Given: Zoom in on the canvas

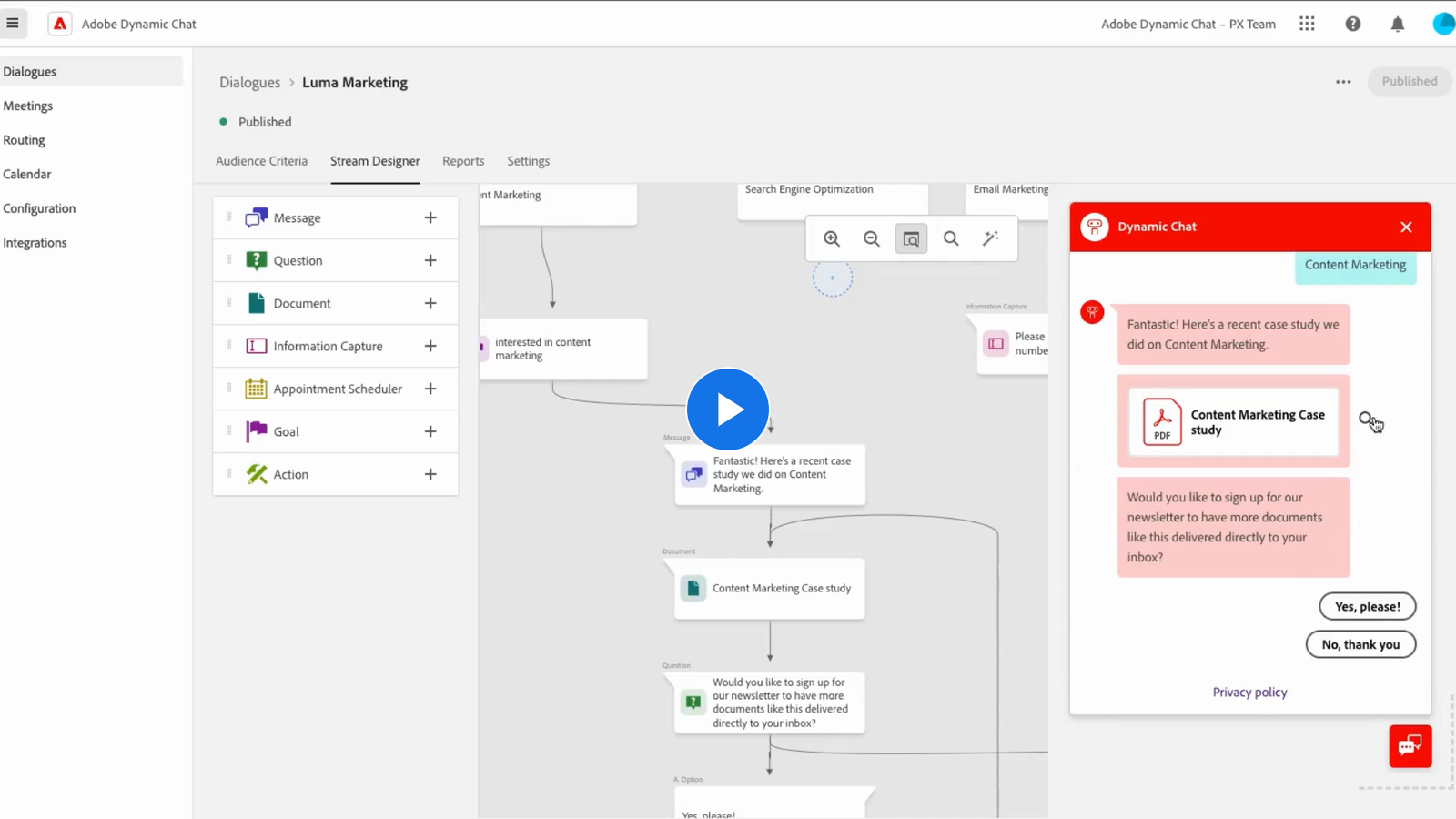Looking at the screenshot, I should tap(832, 238).
